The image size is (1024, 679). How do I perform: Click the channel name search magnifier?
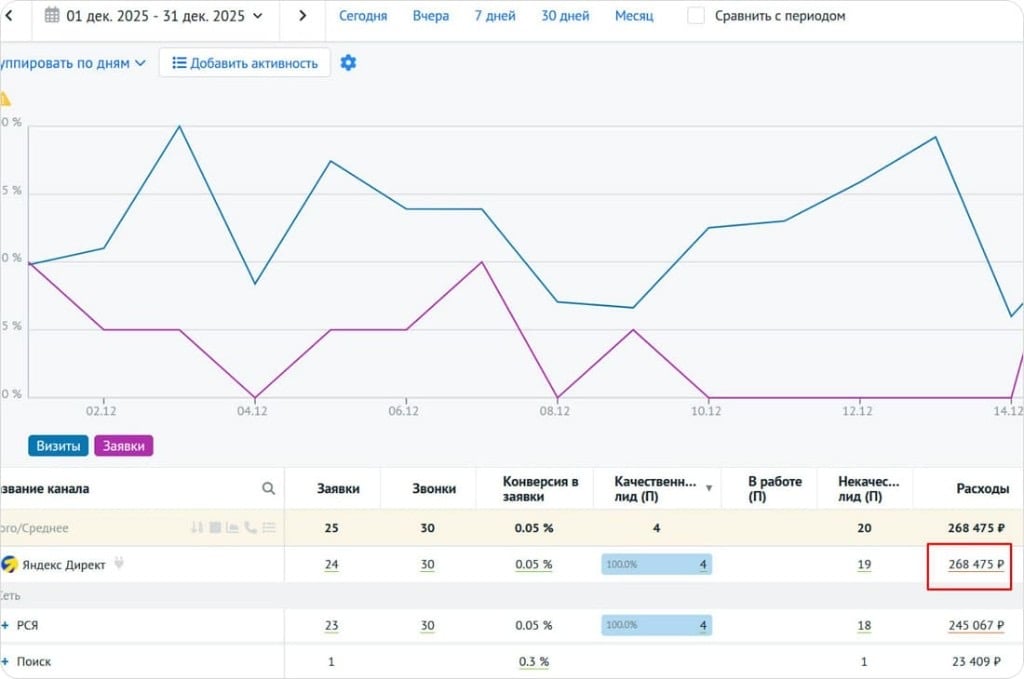(x=268, y=488)
